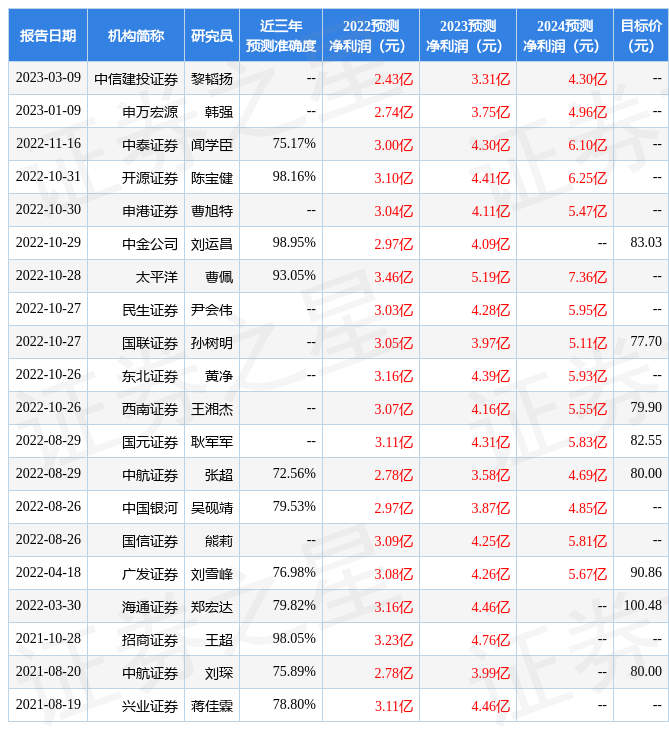The width and height of the screenshot is (669, 730).
Task: Click 2023 forecast 4.76亿
Action: (491, 641)
